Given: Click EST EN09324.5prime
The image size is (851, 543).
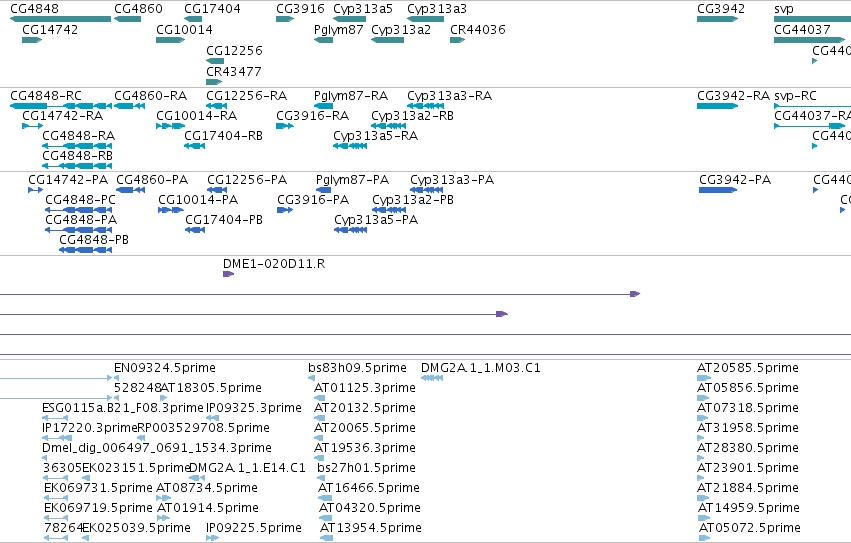Looking at the screenshot, I should 165,368.
